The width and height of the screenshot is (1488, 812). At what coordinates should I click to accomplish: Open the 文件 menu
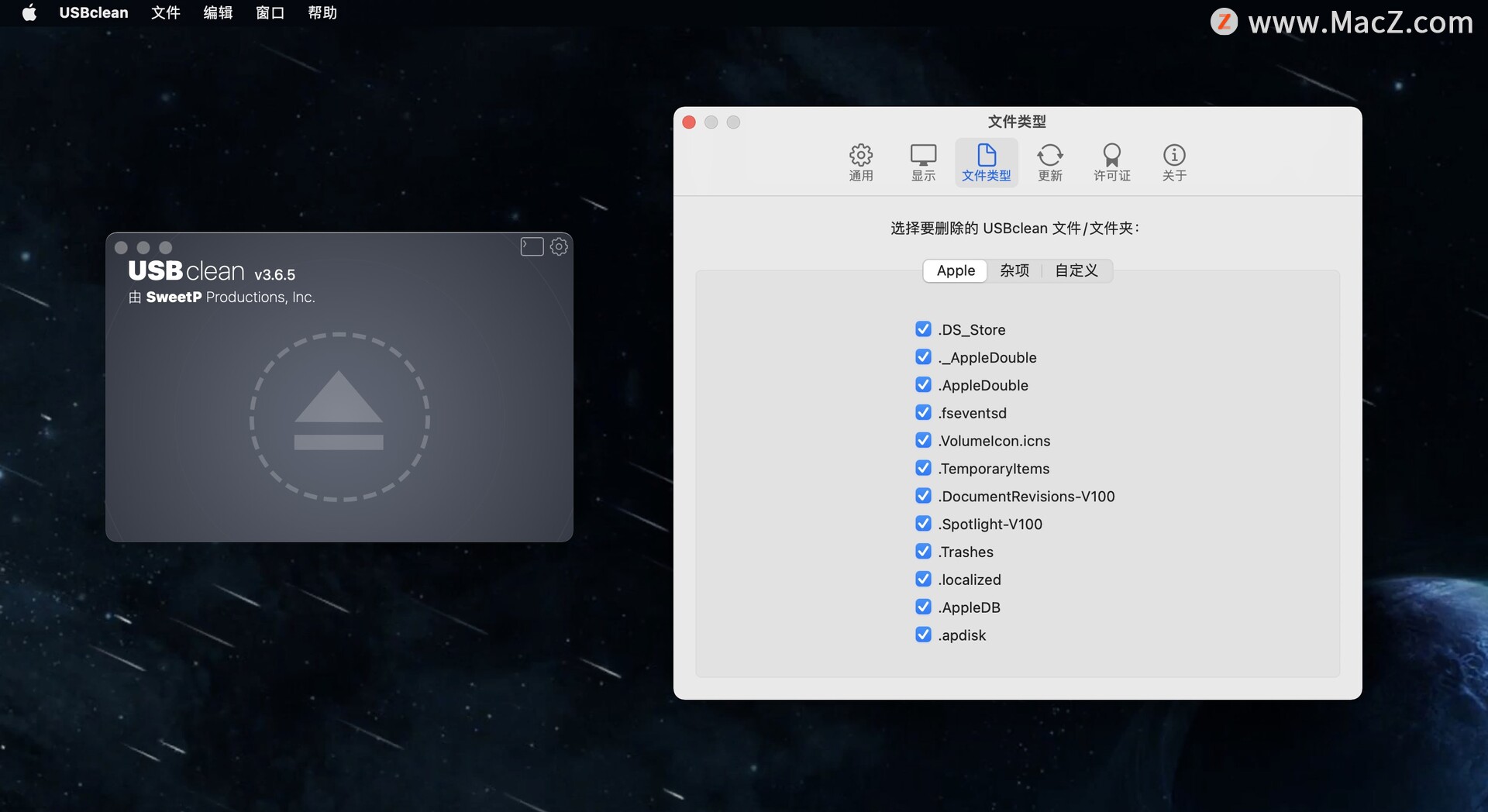(x=165, y=12)
